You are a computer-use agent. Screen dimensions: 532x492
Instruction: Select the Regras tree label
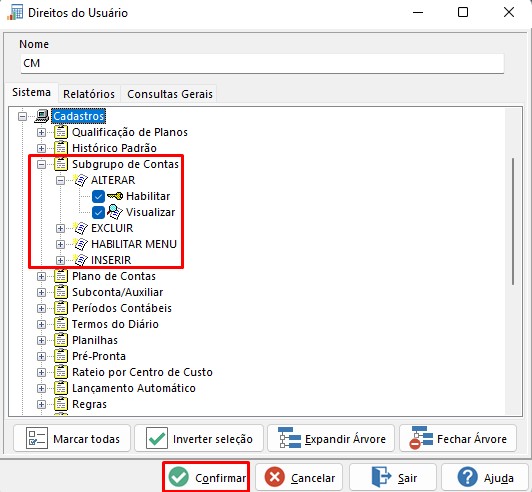click(x=89, y=404)
